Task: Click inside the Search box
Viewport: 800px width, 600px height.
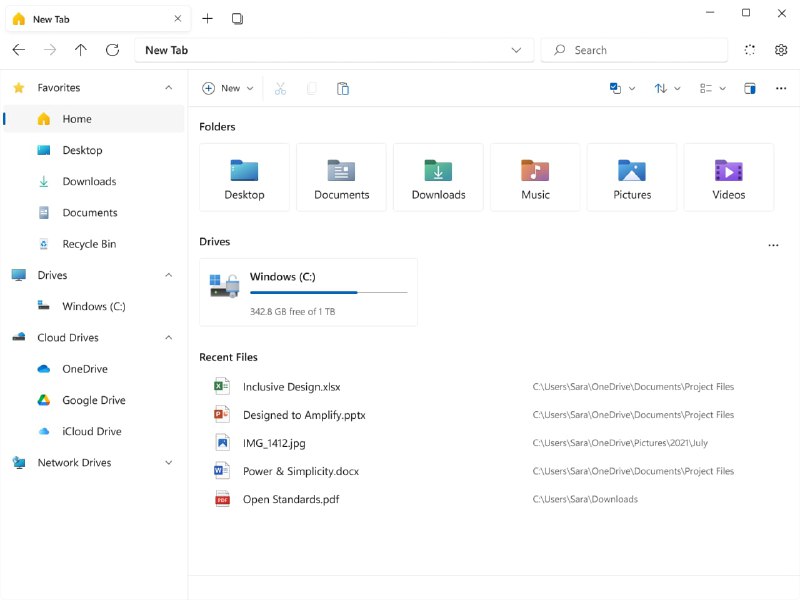Action: pyautogui.click(x=635, y=49)
